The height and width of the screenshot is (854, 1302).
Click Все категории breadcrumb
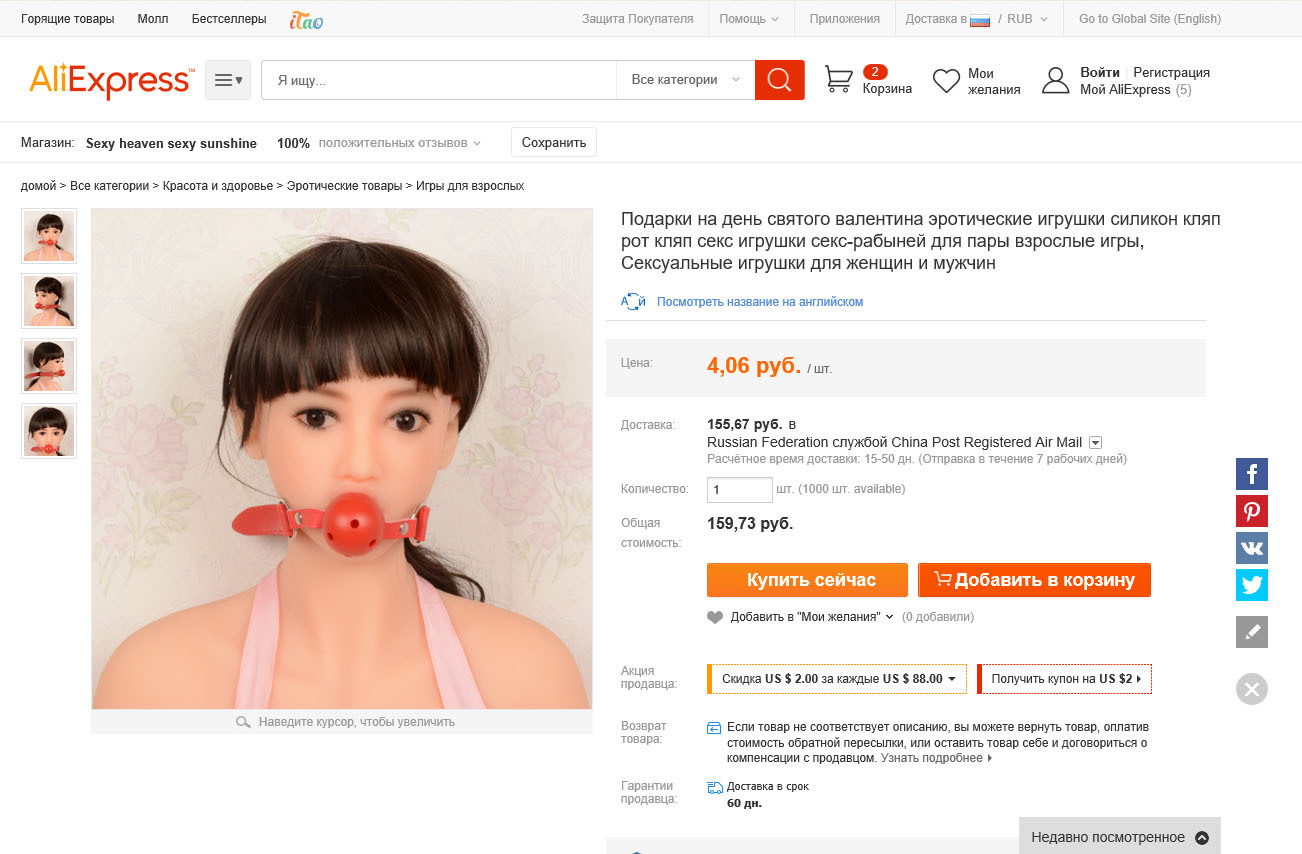109,186
